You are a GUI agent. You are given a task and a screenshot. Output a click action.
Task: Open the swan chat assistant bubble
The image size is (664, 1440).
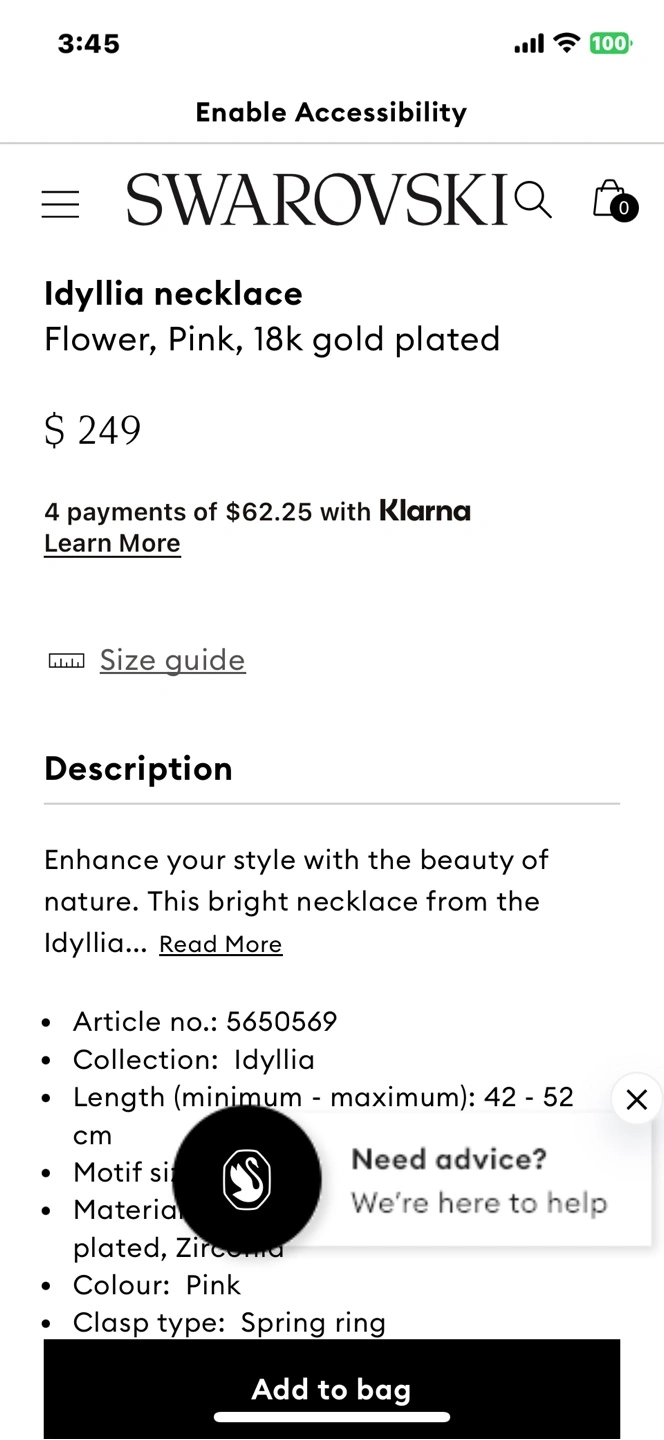click(x=247, y=1180)
